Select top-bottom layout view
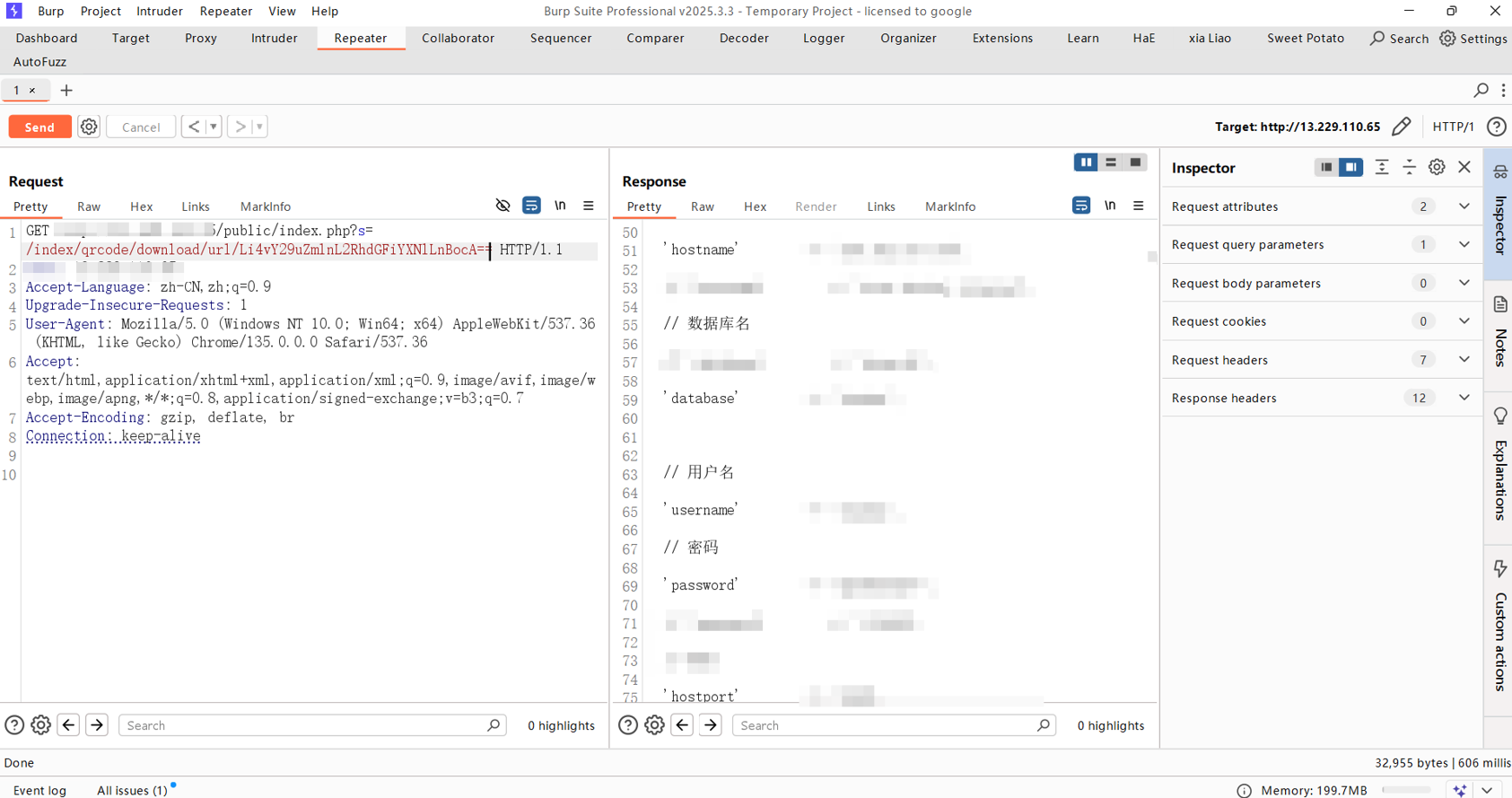The image size is (1512, 798). [1111, 162]
